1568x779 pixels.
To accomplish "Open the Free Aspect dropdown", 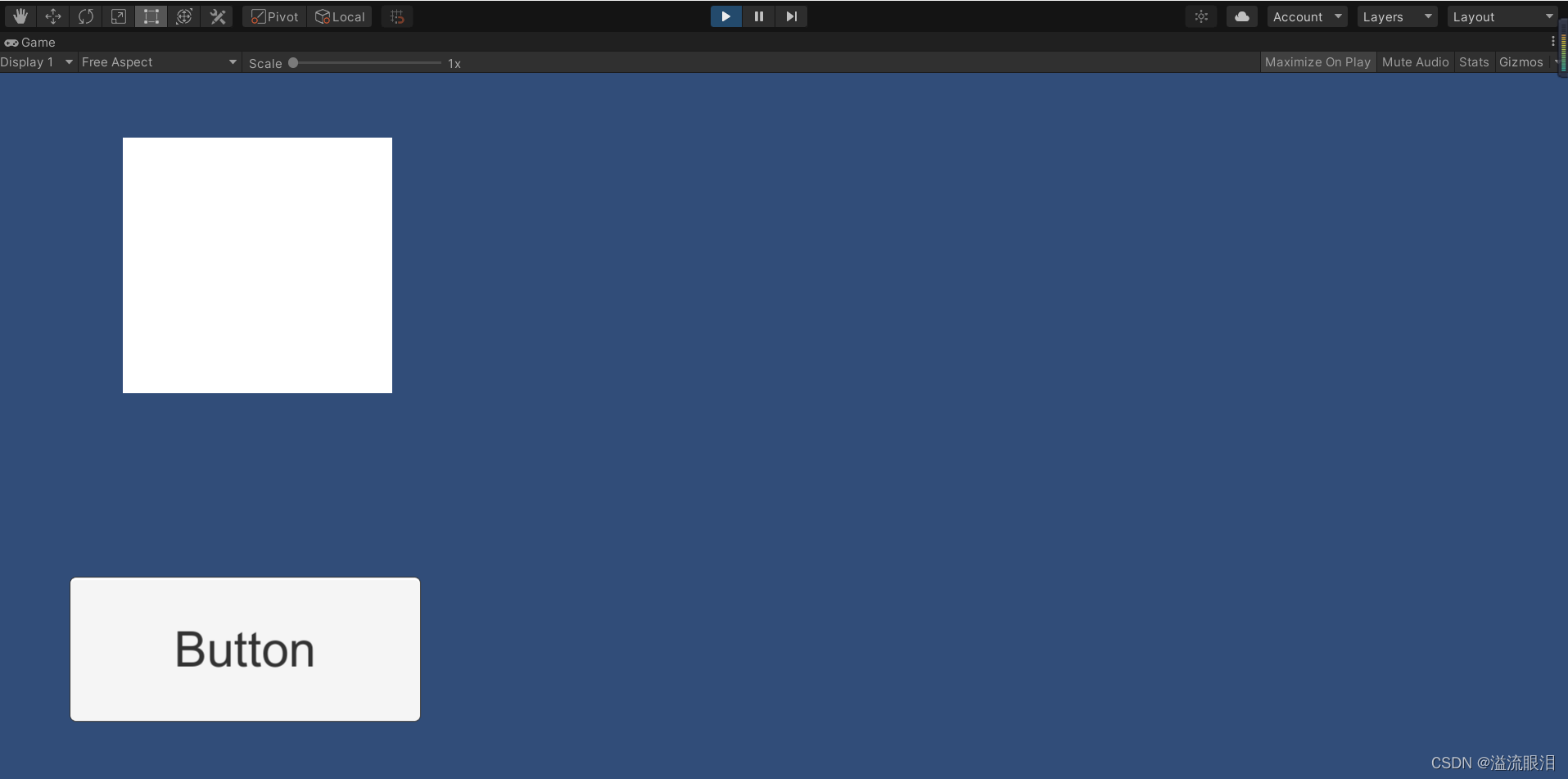I will [x=159, y=62].
